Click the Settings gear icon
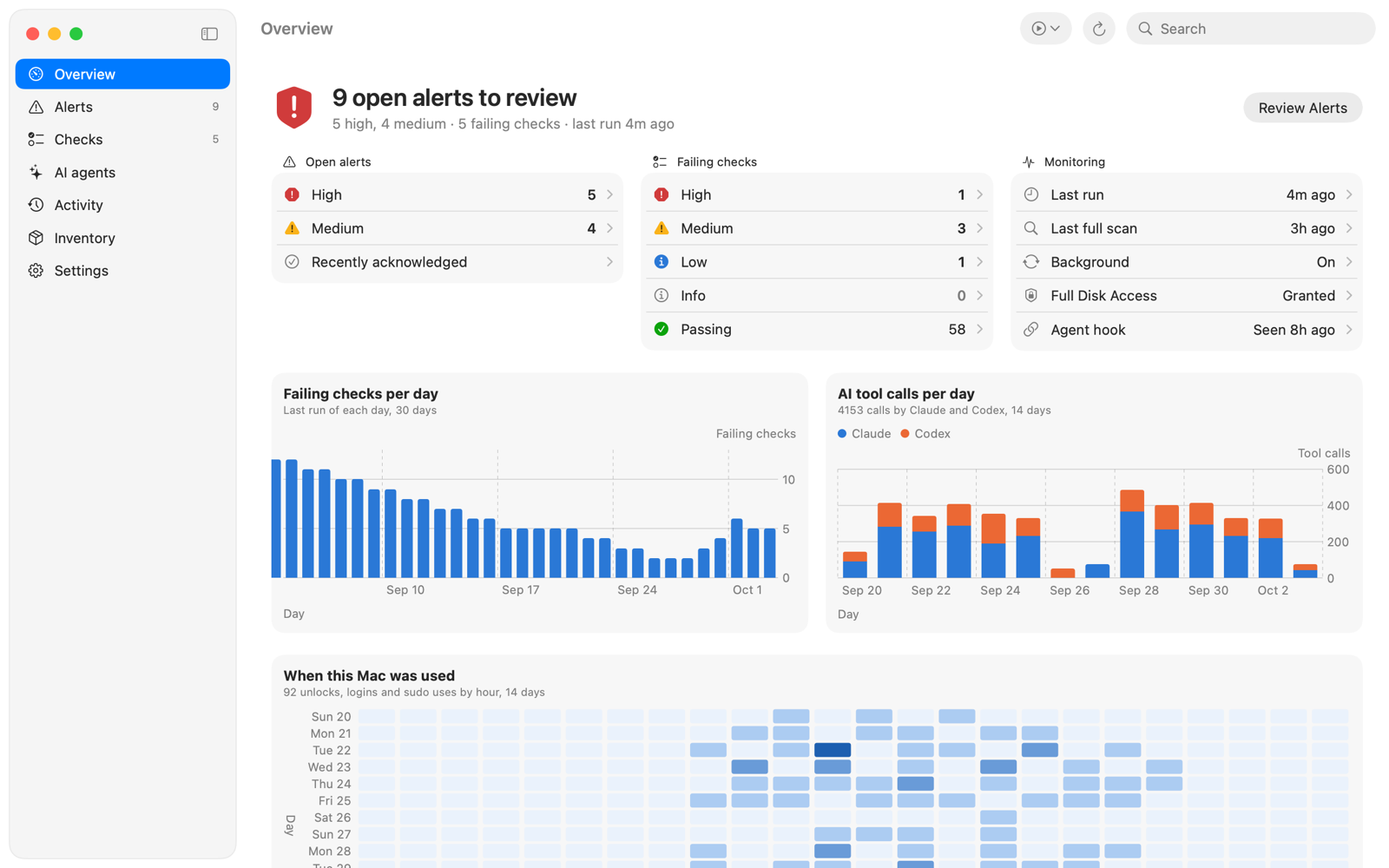 click(36, 271)
